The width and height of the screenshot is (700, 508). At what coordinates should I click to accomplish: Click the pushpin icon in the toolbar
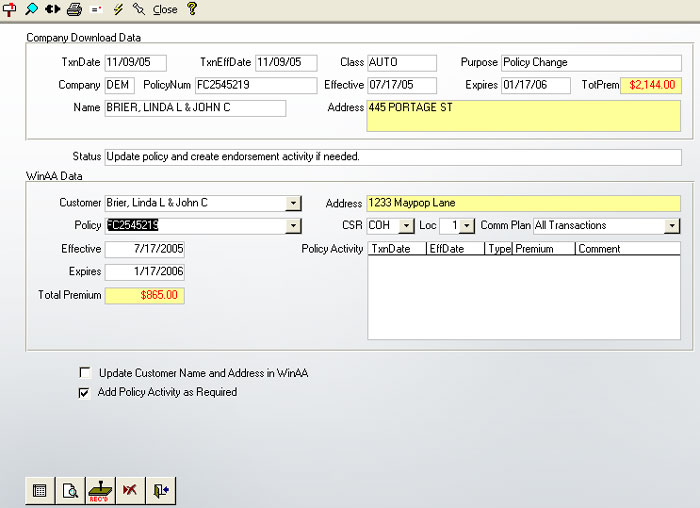139,9
